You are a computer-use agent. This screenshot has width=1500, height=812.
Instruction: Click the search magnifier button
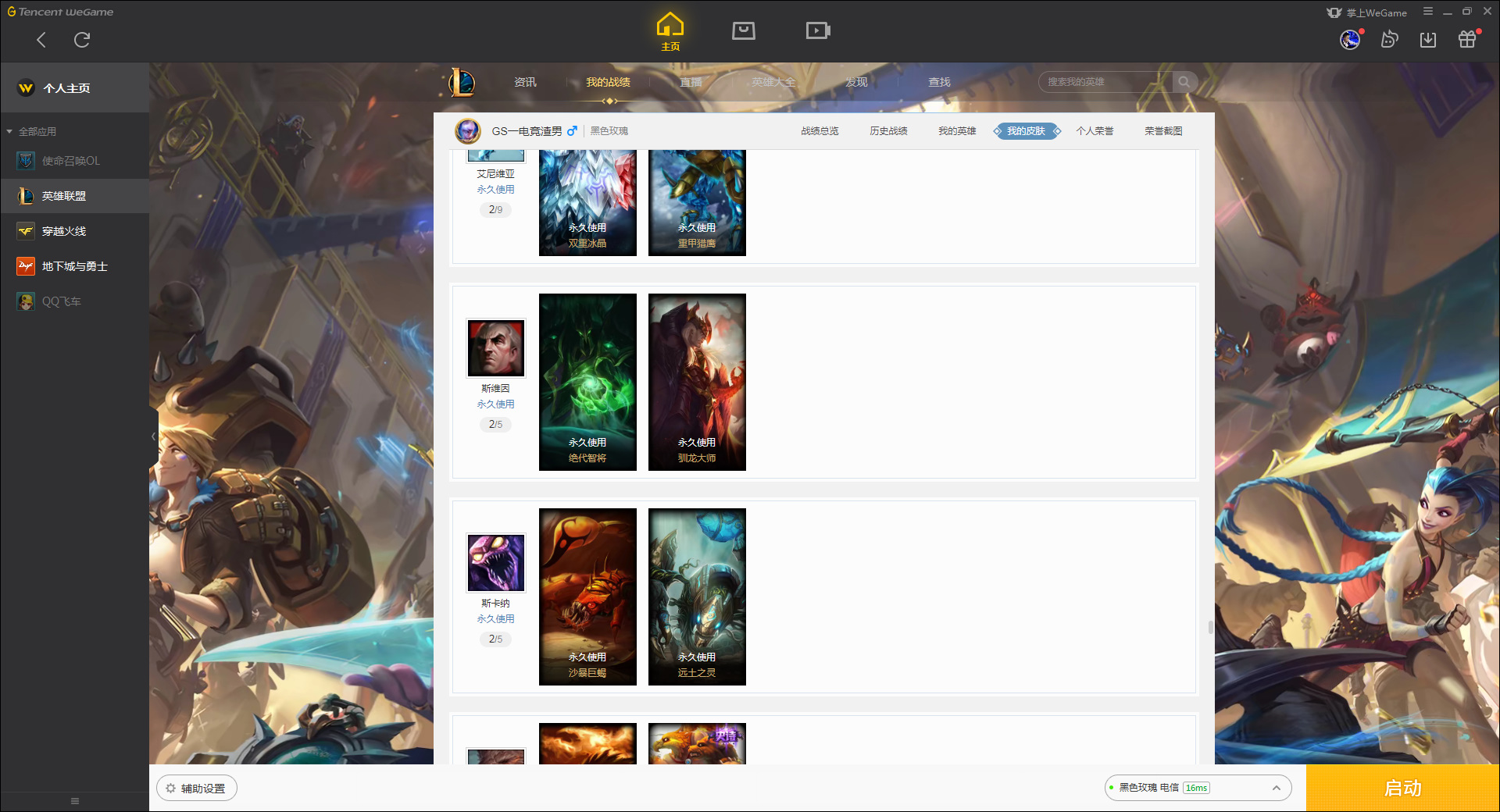[x=1184, y=82]
